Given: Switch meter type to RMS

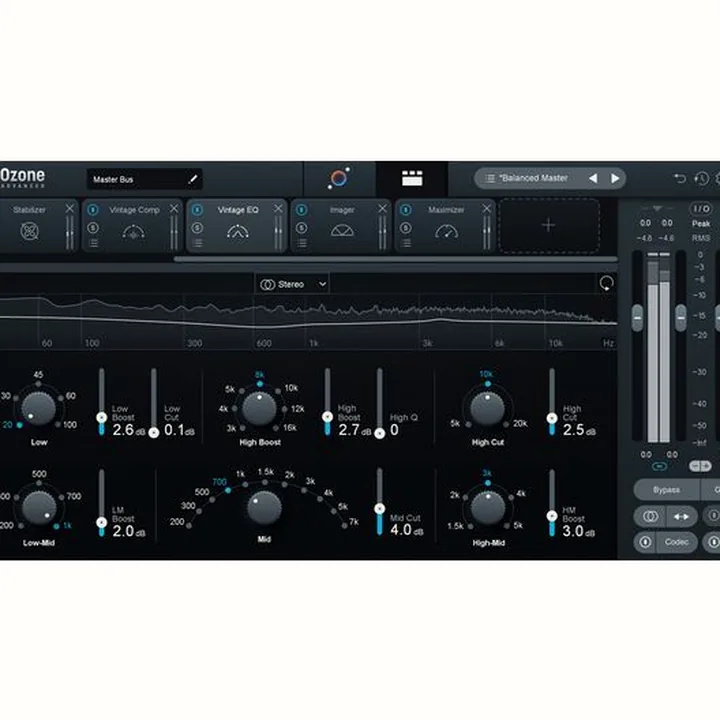Looking at the screenshot, I should click(x=701, y=238).
